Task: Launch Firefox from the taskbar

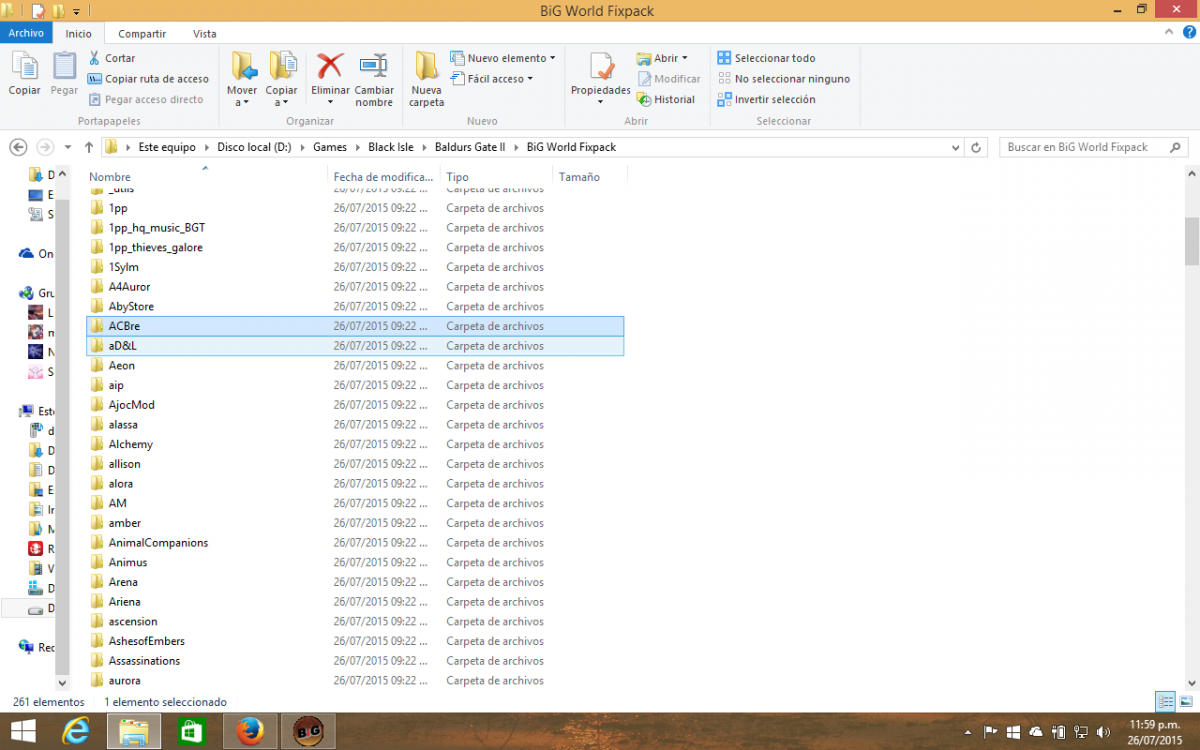Action: 248,731
